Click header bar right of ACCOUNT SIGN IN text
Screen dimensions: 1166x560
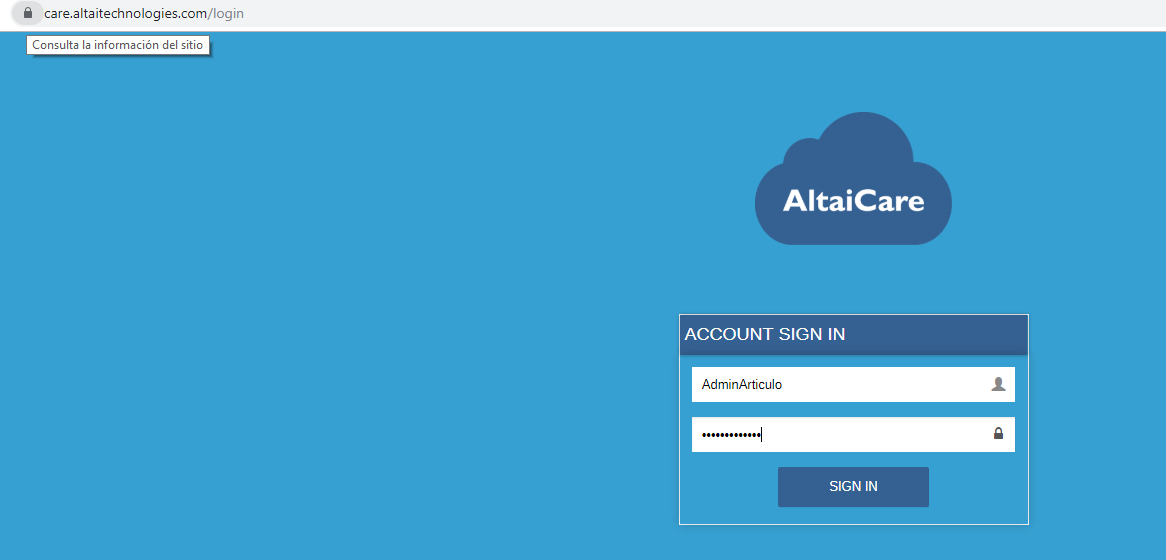937,334
